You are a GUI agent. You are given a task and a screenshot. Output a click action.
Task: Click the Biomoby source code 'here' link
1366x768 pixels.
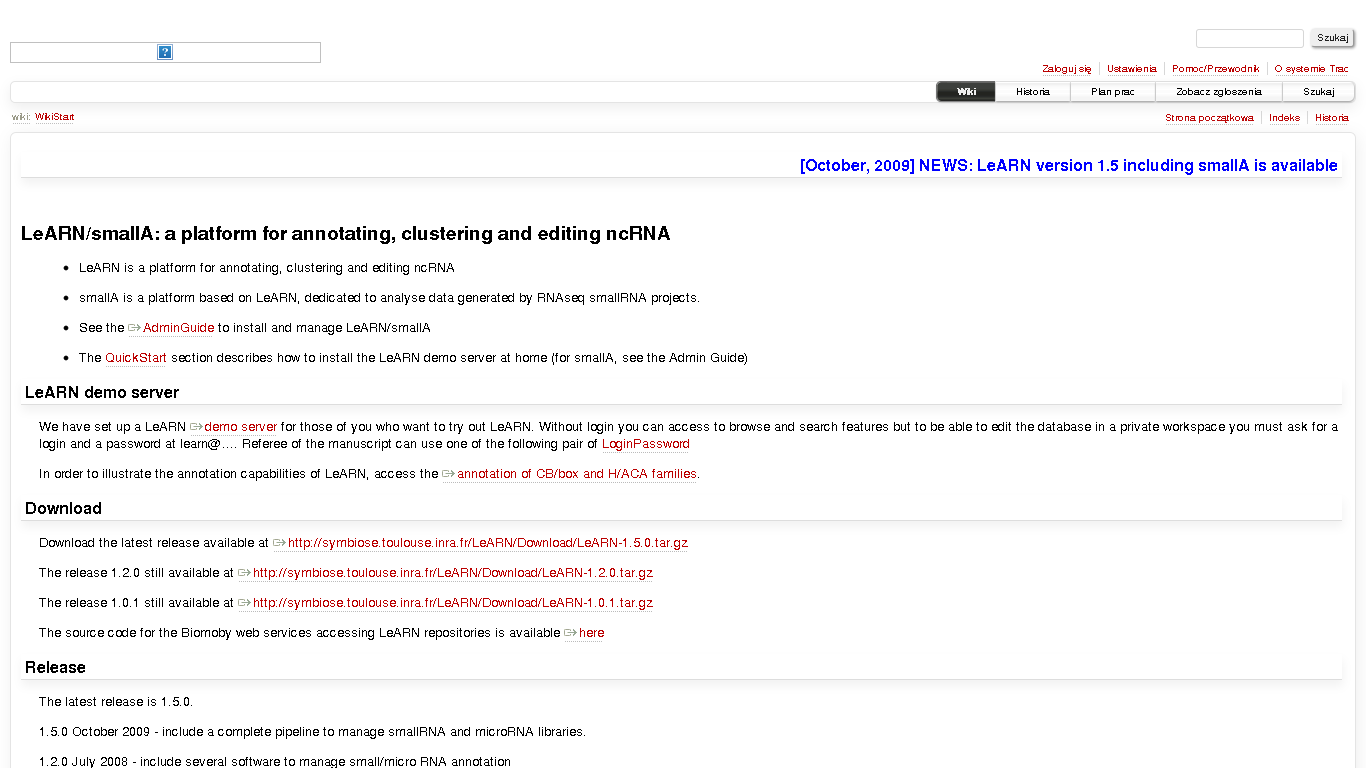[591, 633]
